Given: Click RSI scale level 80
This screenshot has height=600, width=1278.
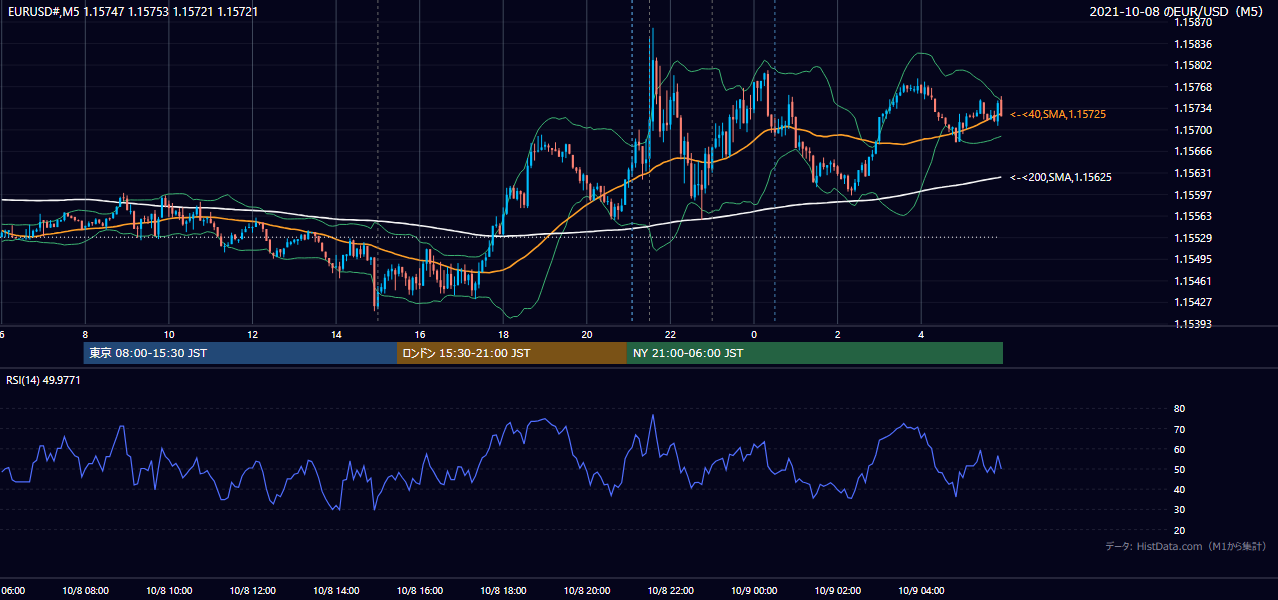Looking at the screenshot, I should (x=1179, y=409).
